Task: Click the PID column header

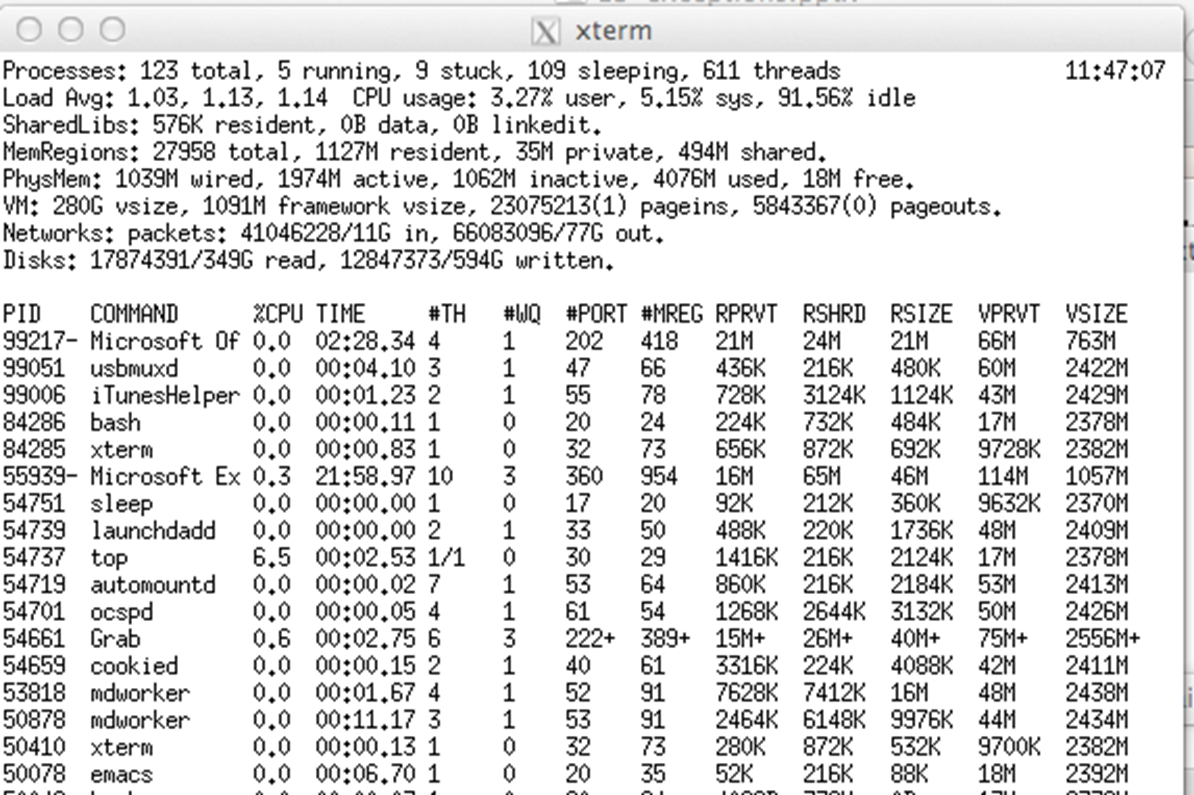Action: (x=22, y=314)
